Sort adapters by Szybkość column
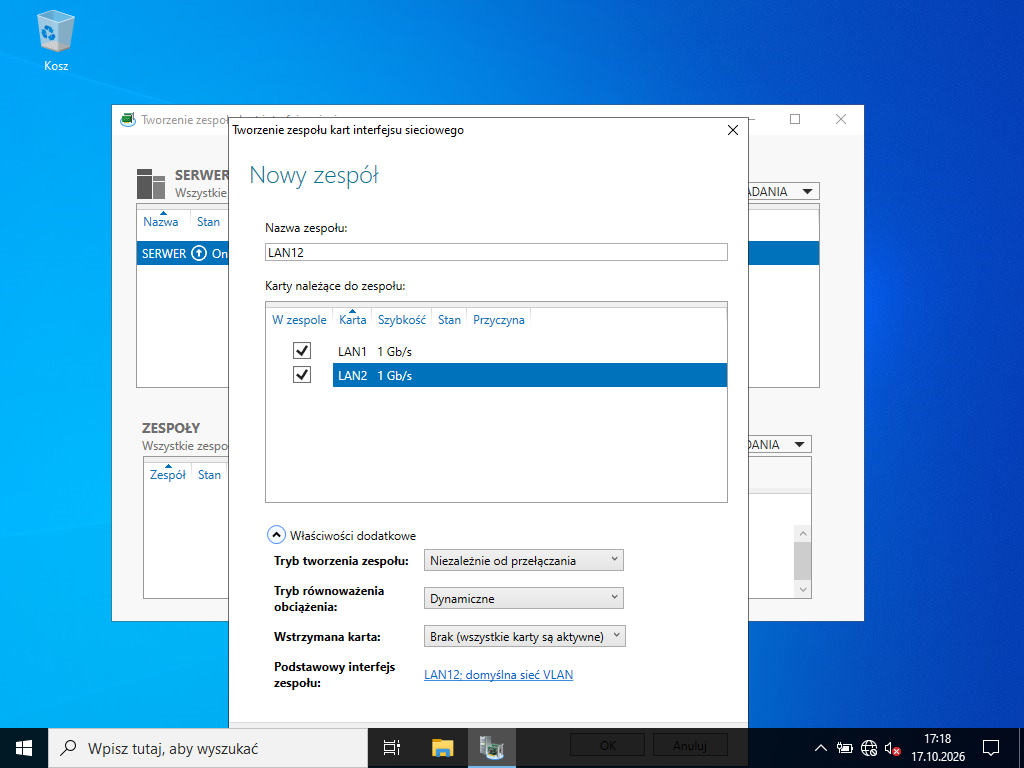The image size is (1024, 768). (402, 319)
